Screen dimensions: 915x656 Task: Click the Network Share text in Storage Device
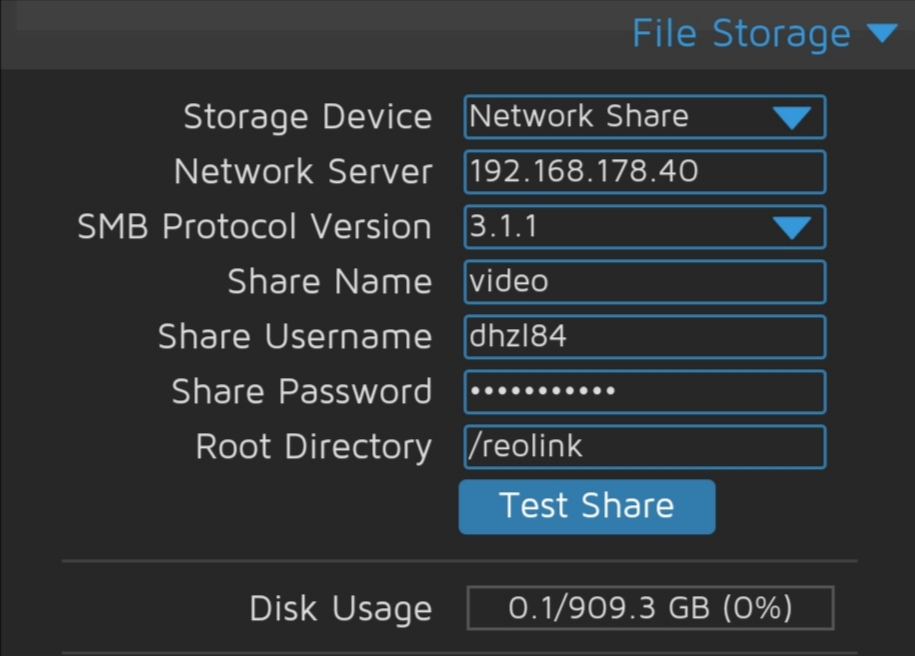(579, 117)
